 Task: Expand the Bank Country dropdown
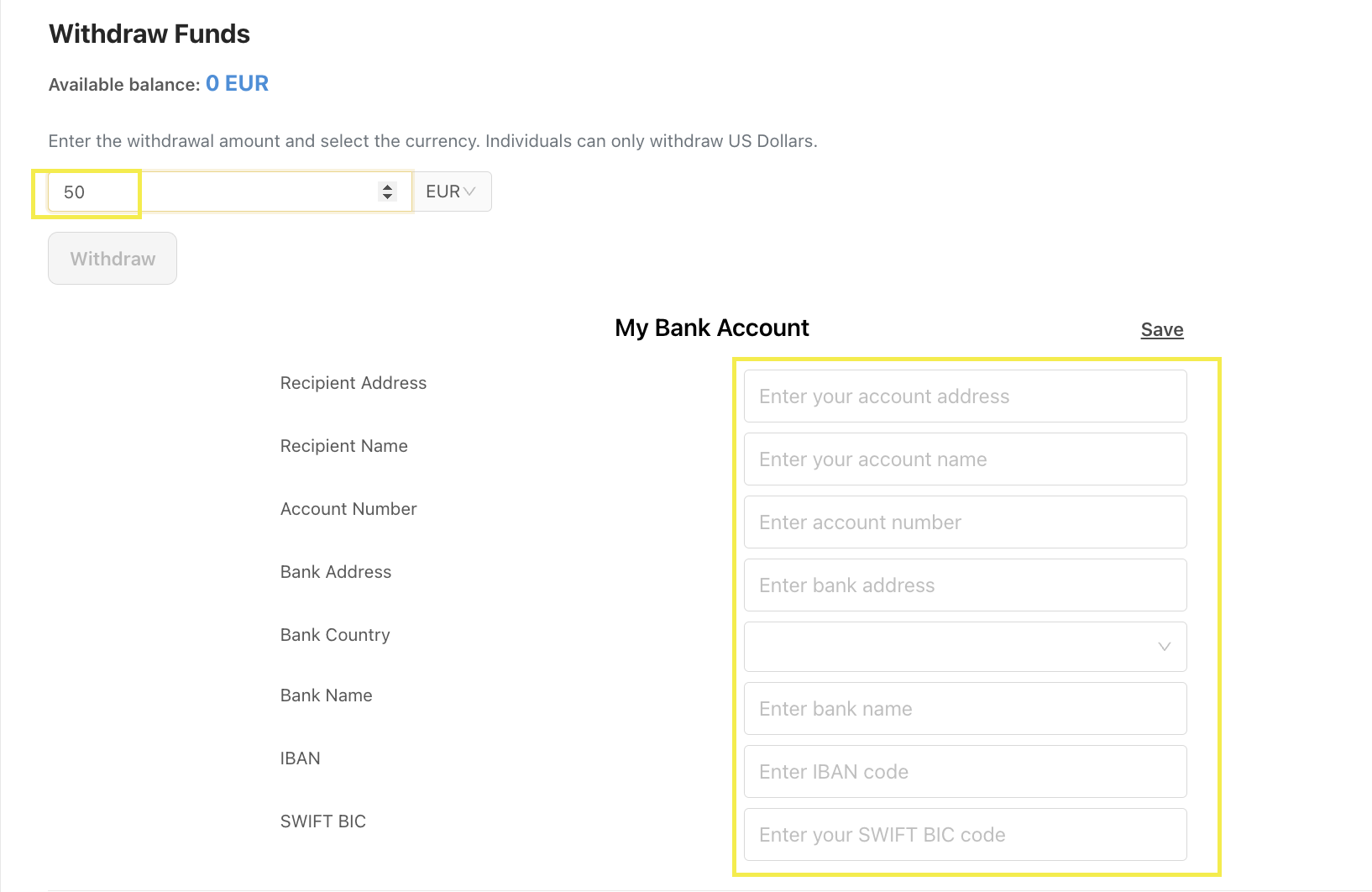click(x=965, y=647)
